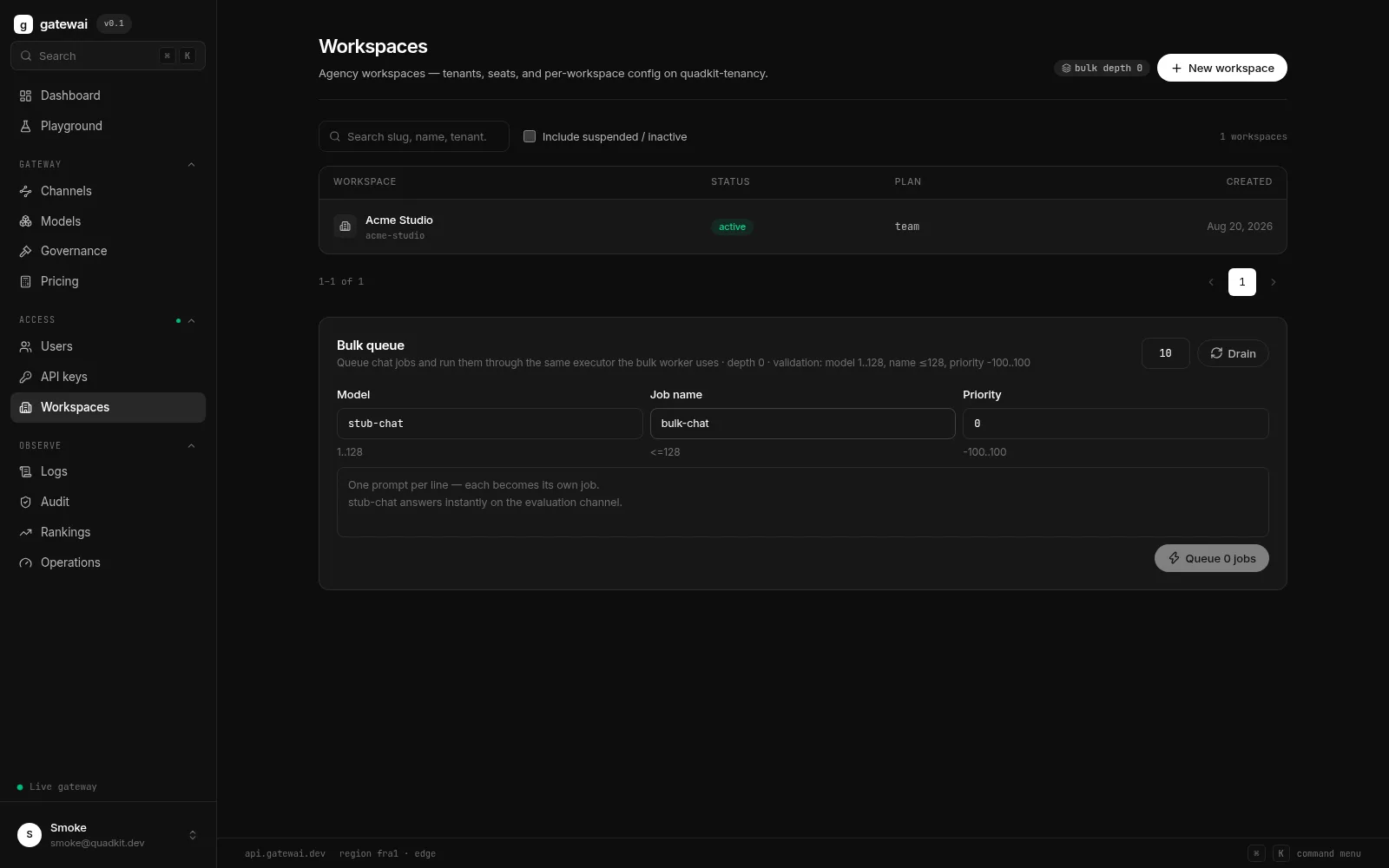The image size is (1389, 868).
Task: Open the Smoke account switcher
Action: point(108,835)
